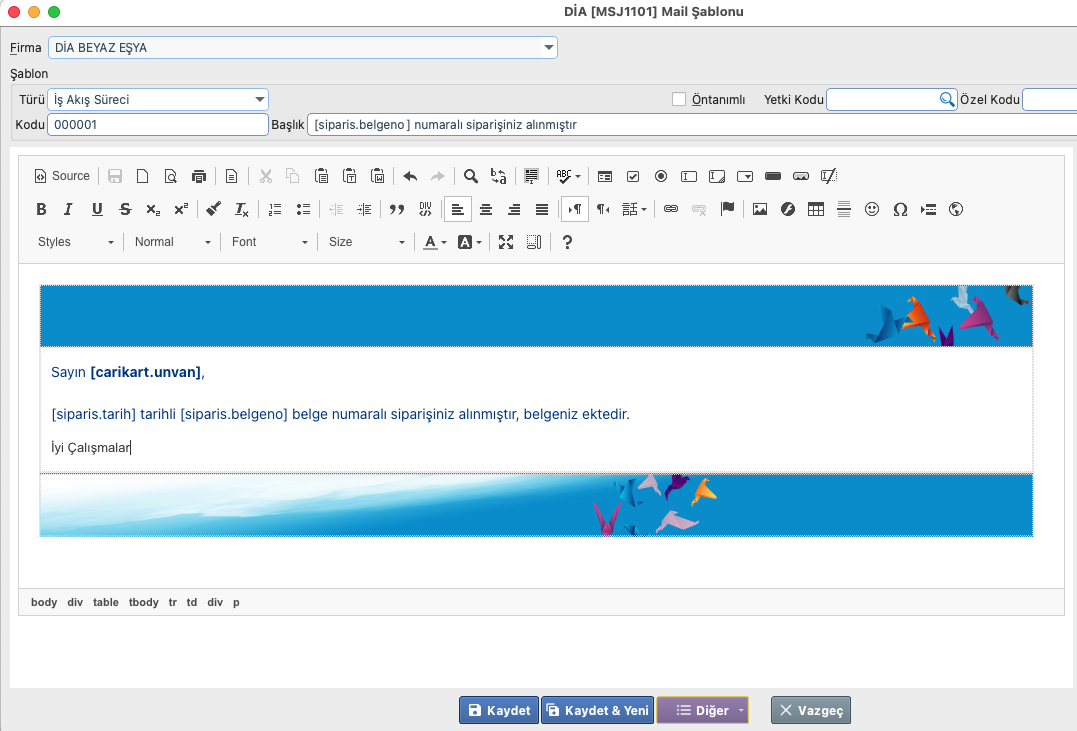Click the Copy Formatting paintbrush icon
The width and height of the screenshot is (1077, 731).
click(x=213, y=209)
